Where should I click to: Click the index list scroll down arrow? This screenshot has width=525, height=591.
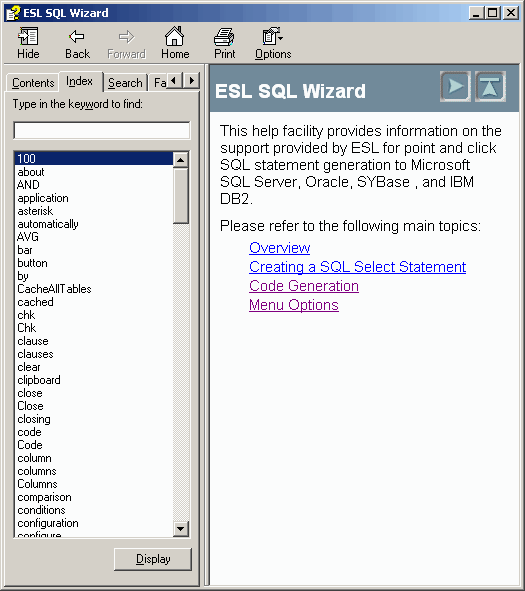click(181, 529)
